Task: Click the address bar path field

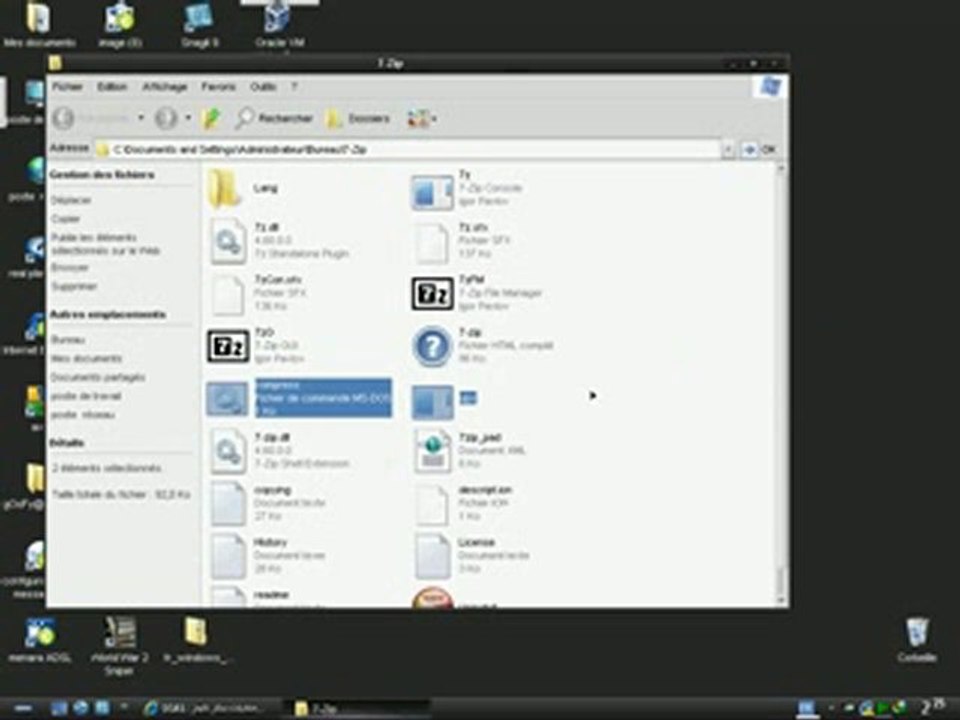Action: [x=407, y=149]
